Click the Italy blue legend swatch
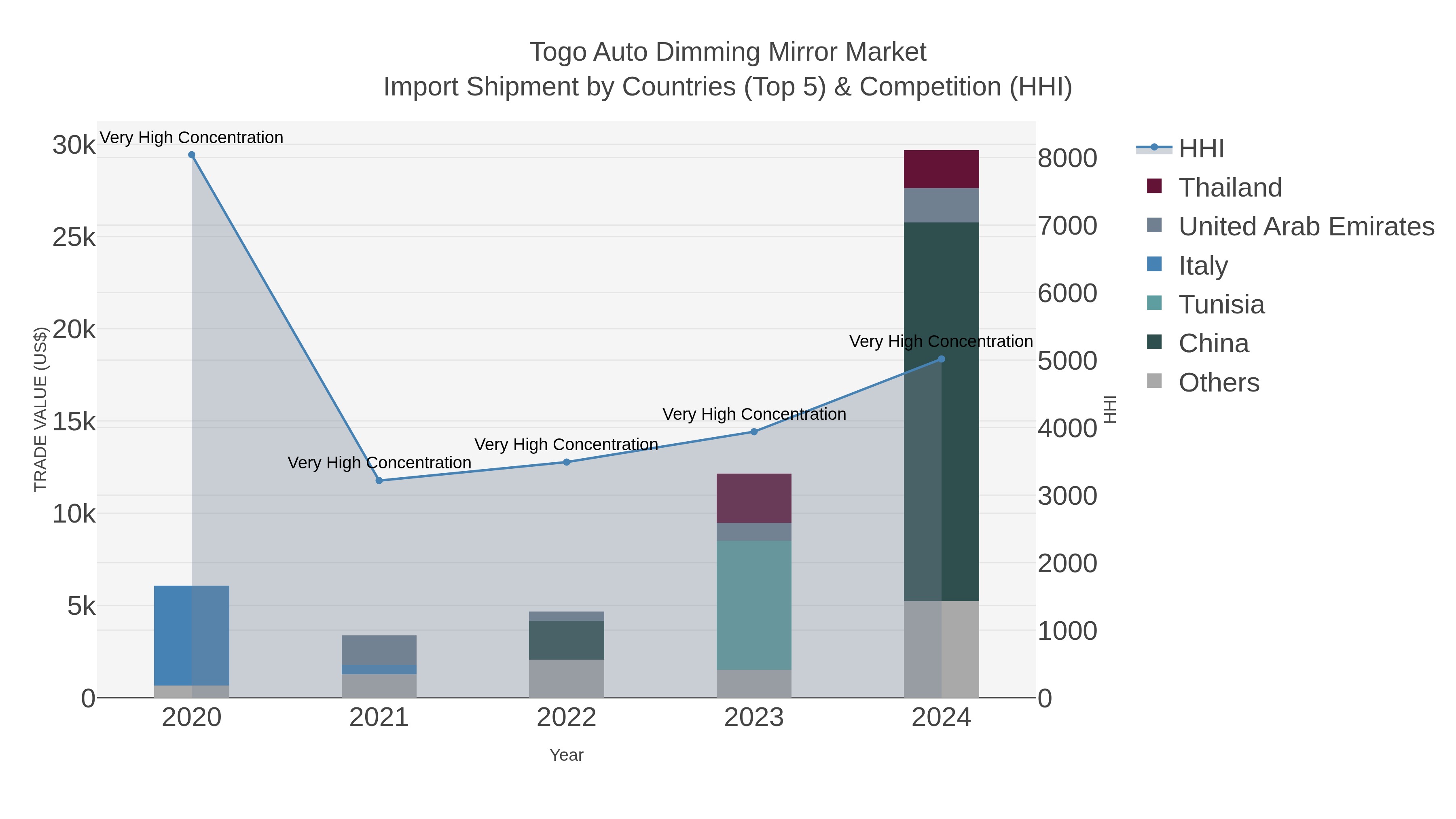The width and height of the screenshot is (1456, 819). (x=1154, y=264)
